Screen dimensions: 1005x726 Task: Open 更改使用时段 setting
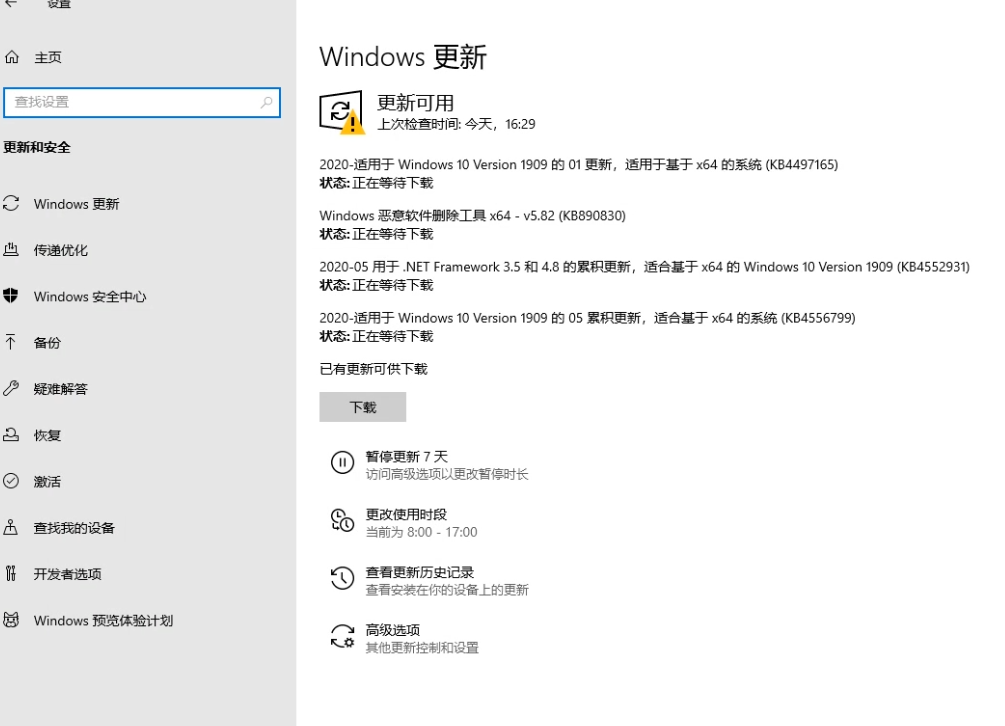406,515
